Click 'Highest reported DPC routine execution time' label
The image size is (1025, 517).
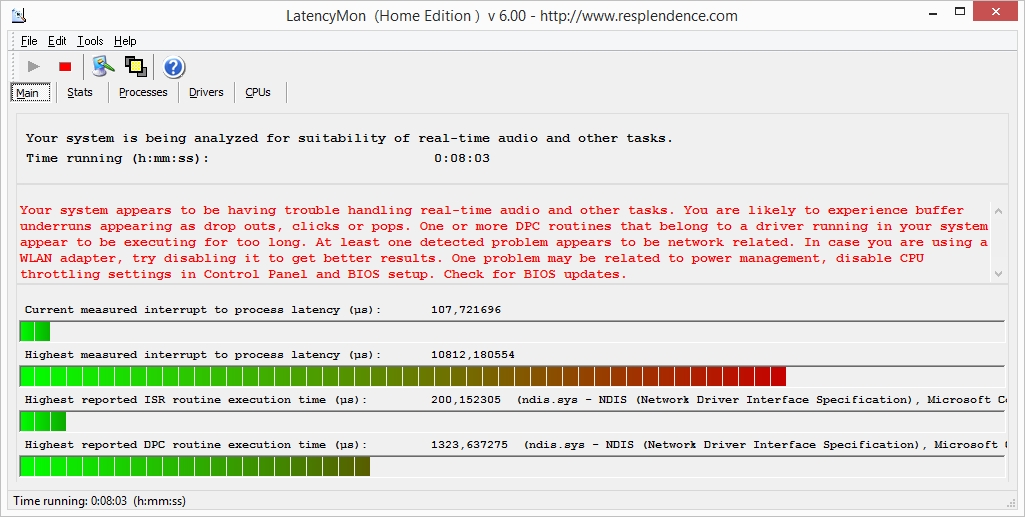pos(196,444)
